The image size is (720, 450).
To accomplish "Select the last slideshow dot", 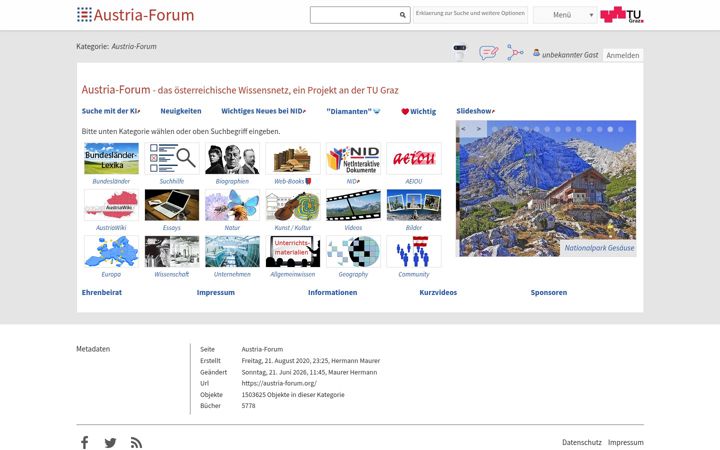I will (620, 129).
